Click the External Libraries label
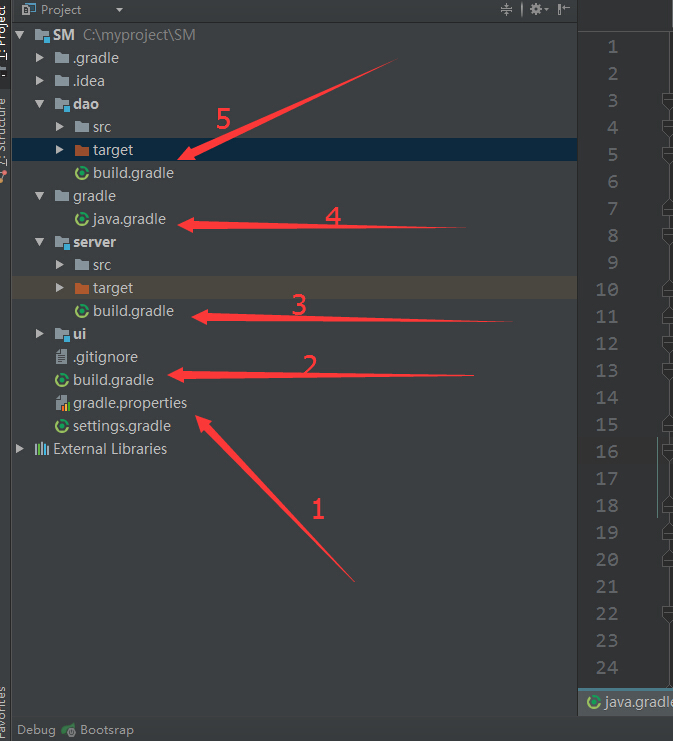The width and height of the screenshot is (673, 741). click(110, 448)
